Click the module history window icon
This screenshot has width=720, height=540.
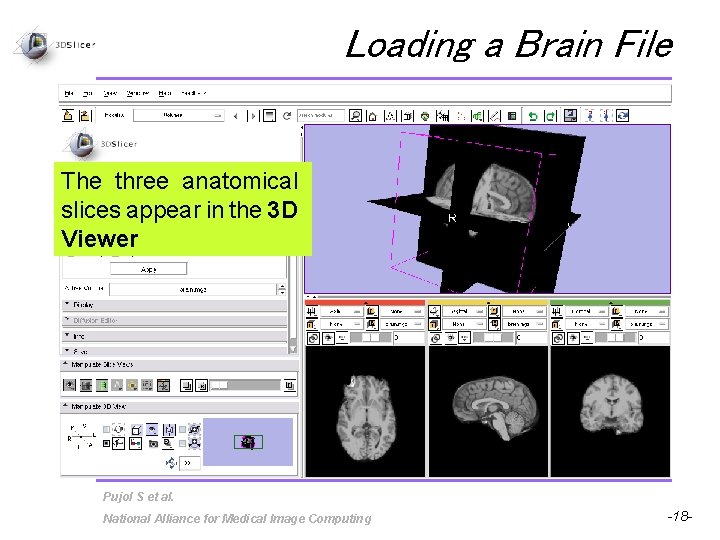tap(270, 116)
